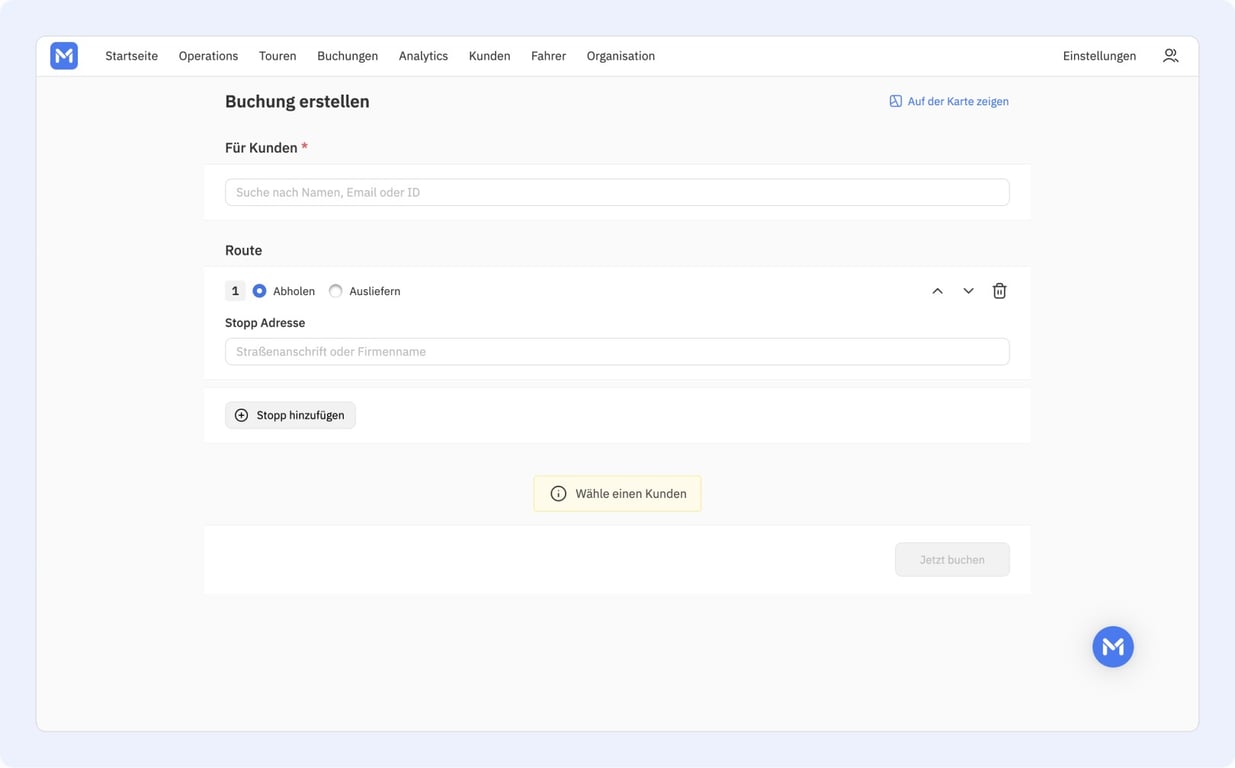1235x768 pixels.
Task: Click the Buchung erstellen heading
Action: coord(297,101)
